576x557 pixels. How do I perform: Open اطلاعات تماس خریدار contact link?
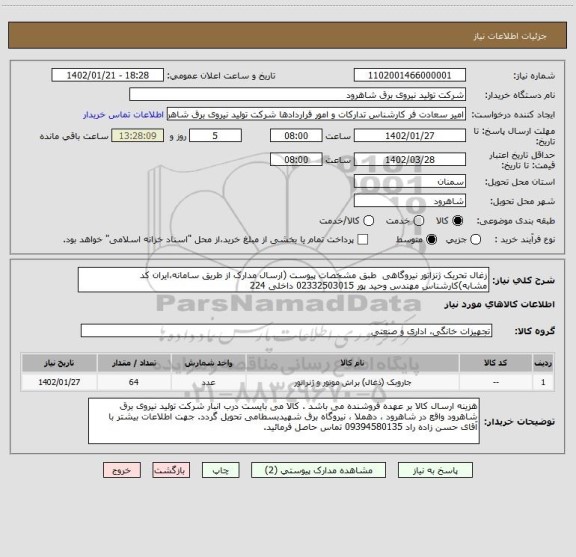coord(123,115)
